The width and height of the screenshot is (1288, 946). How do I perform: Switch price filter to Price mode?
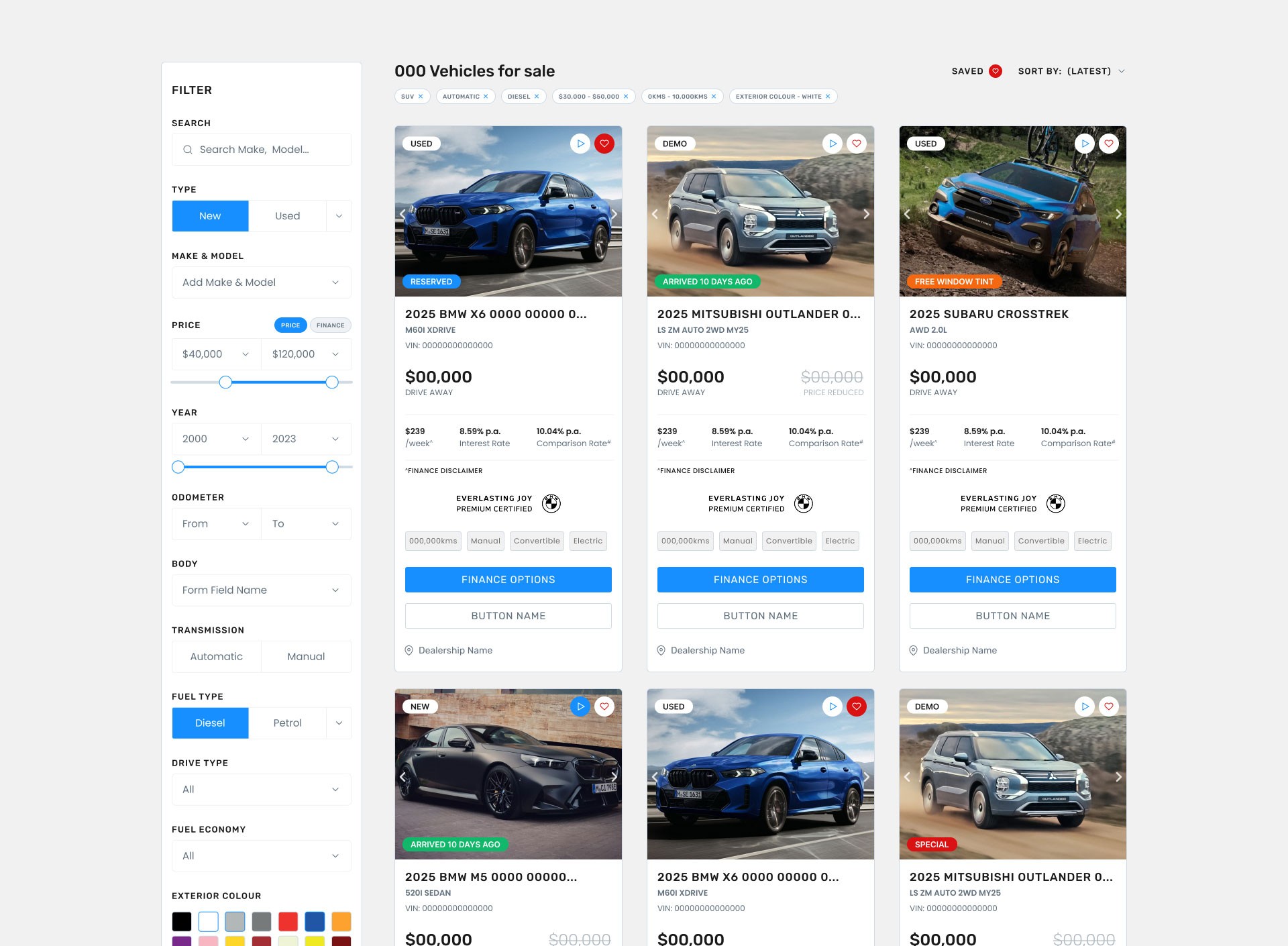(x=290, y=325)
